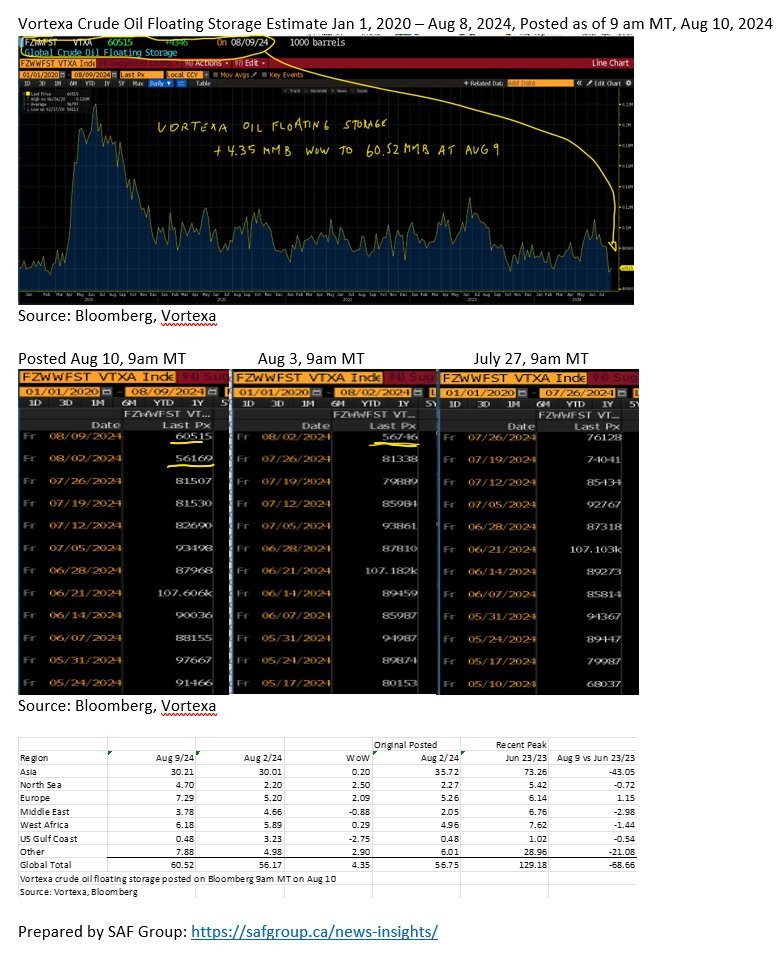
Task: Click value 56746 in Aug 3 panel
Action: pos(399,437)
